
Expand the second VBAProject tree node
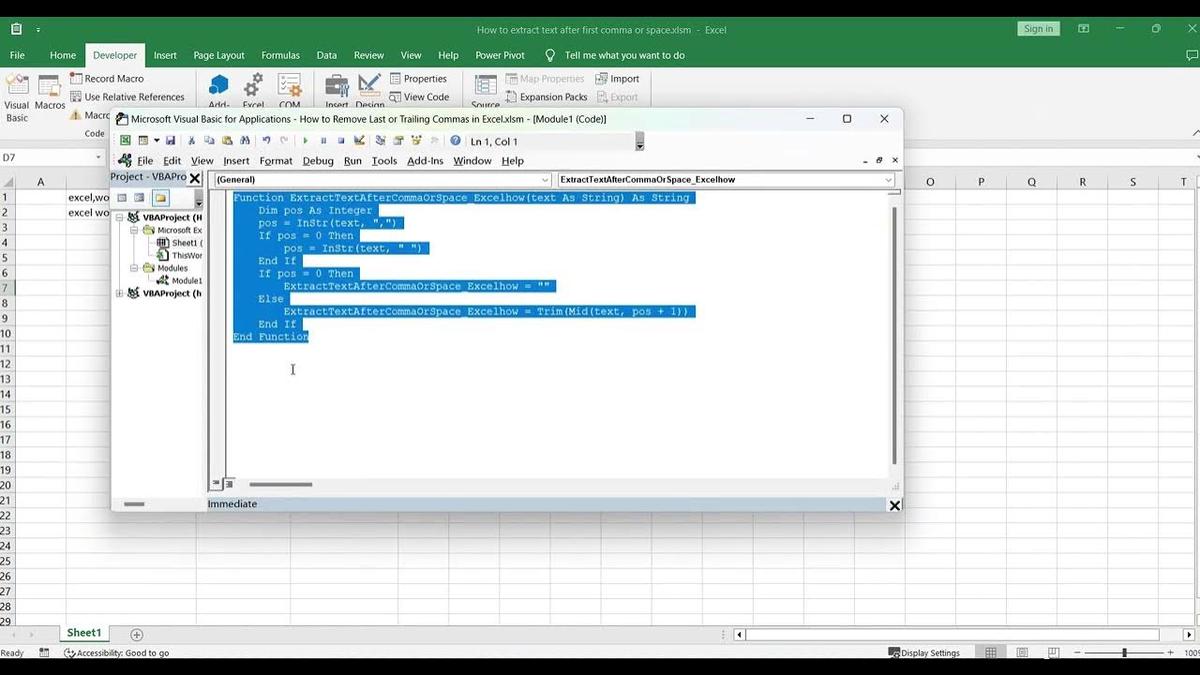point(120,292)
